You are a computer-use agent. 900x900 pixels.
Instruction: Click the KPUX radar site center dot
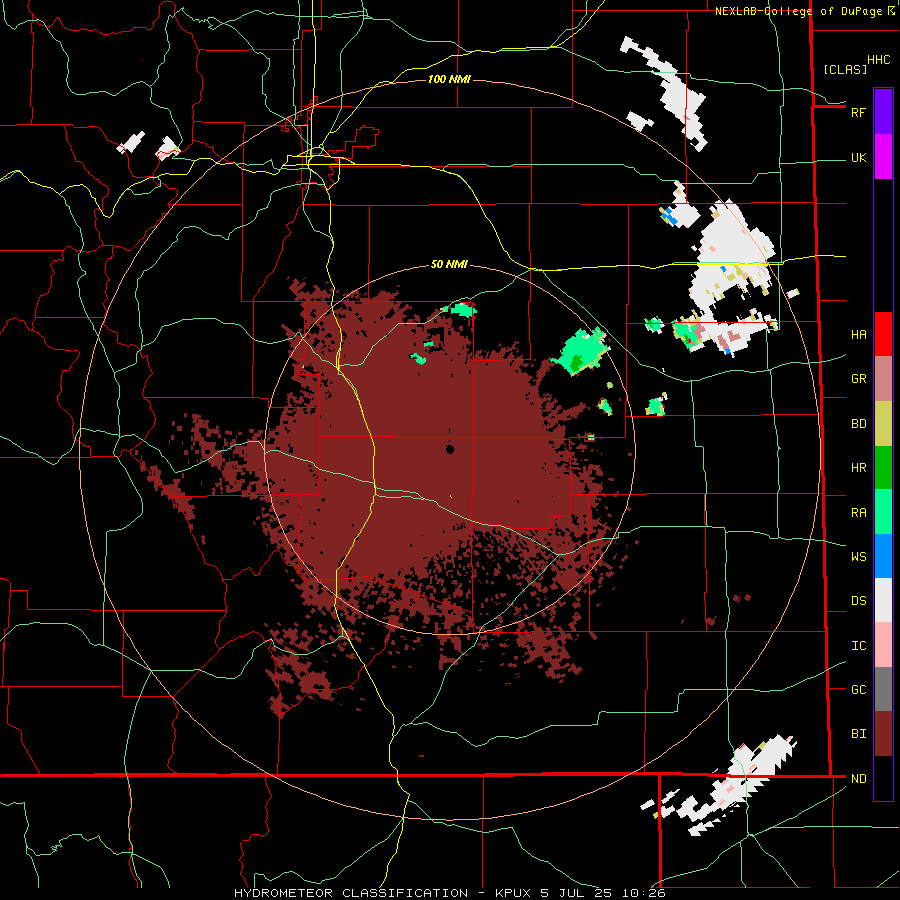tap(450, 449)
